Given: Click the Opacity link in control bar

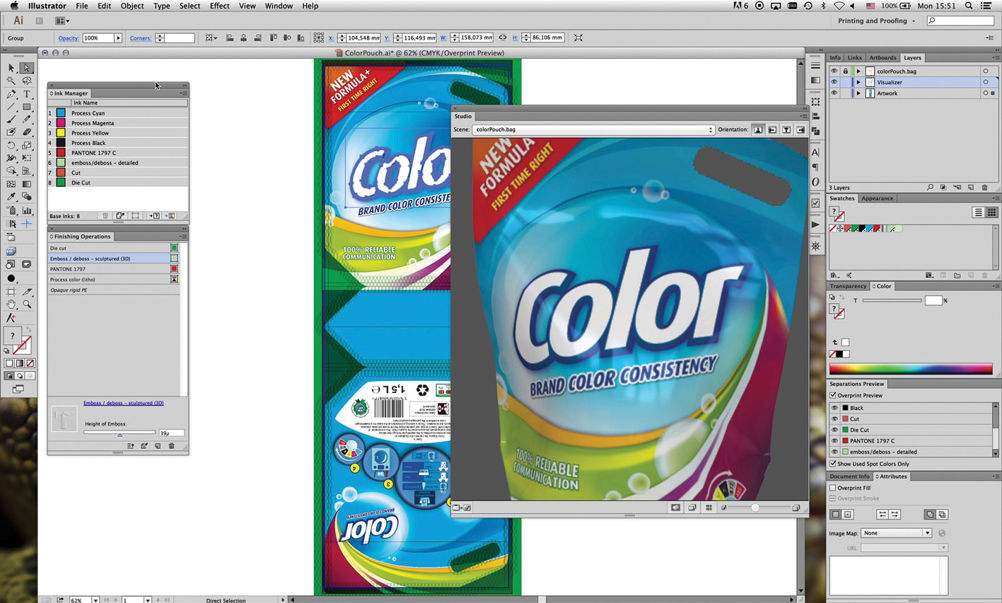Looking at the screenshot, I should pyautogui.click(x=68, y=38).
